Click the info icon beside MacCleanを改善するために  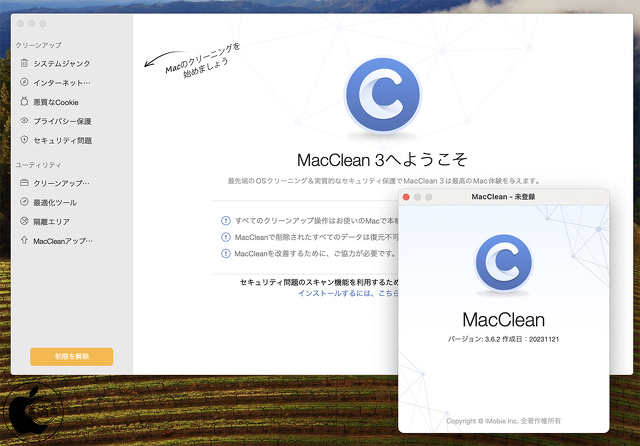(x=226, y=253)
